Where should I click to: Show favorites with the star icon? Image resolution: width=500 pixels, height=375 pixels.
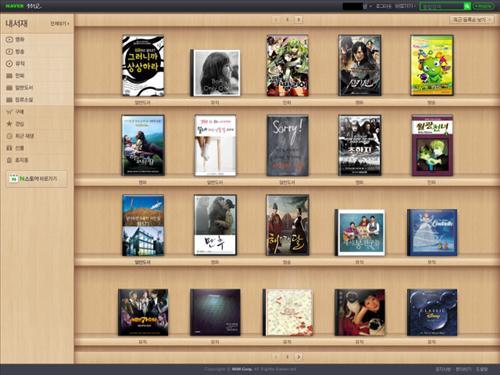(x=9, y=124)
